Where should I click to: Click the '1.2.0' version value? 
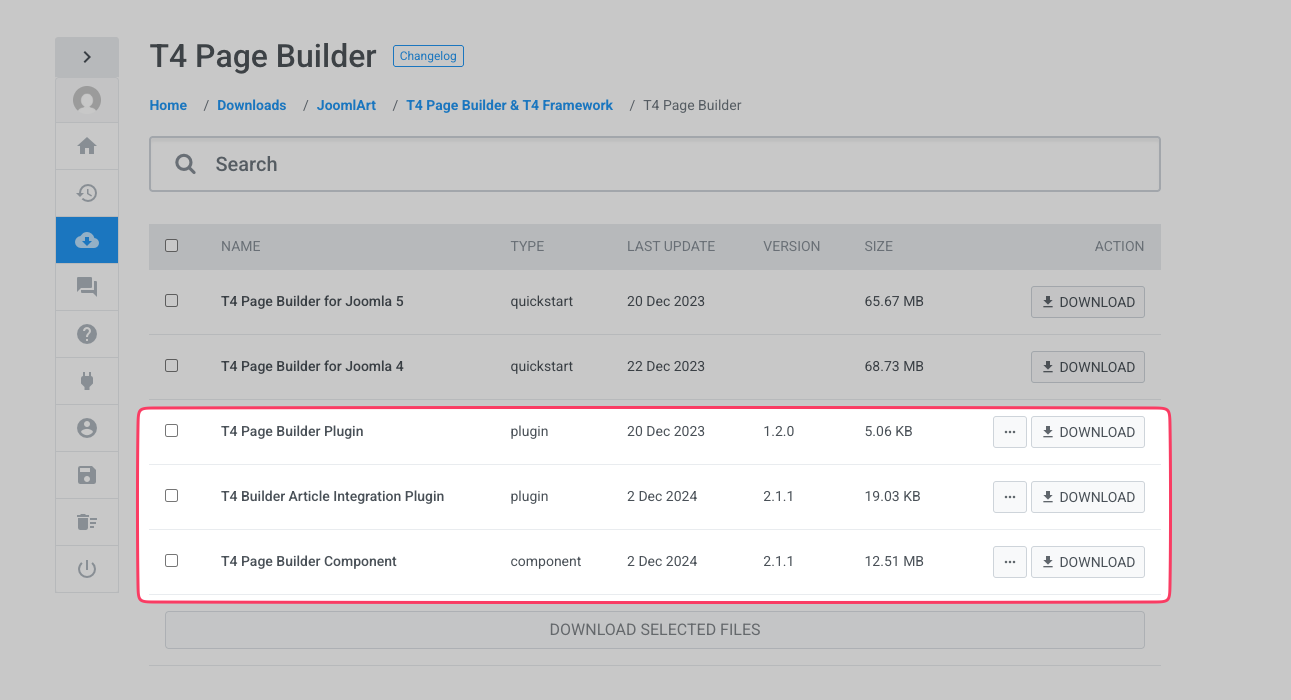coord(778,431)
